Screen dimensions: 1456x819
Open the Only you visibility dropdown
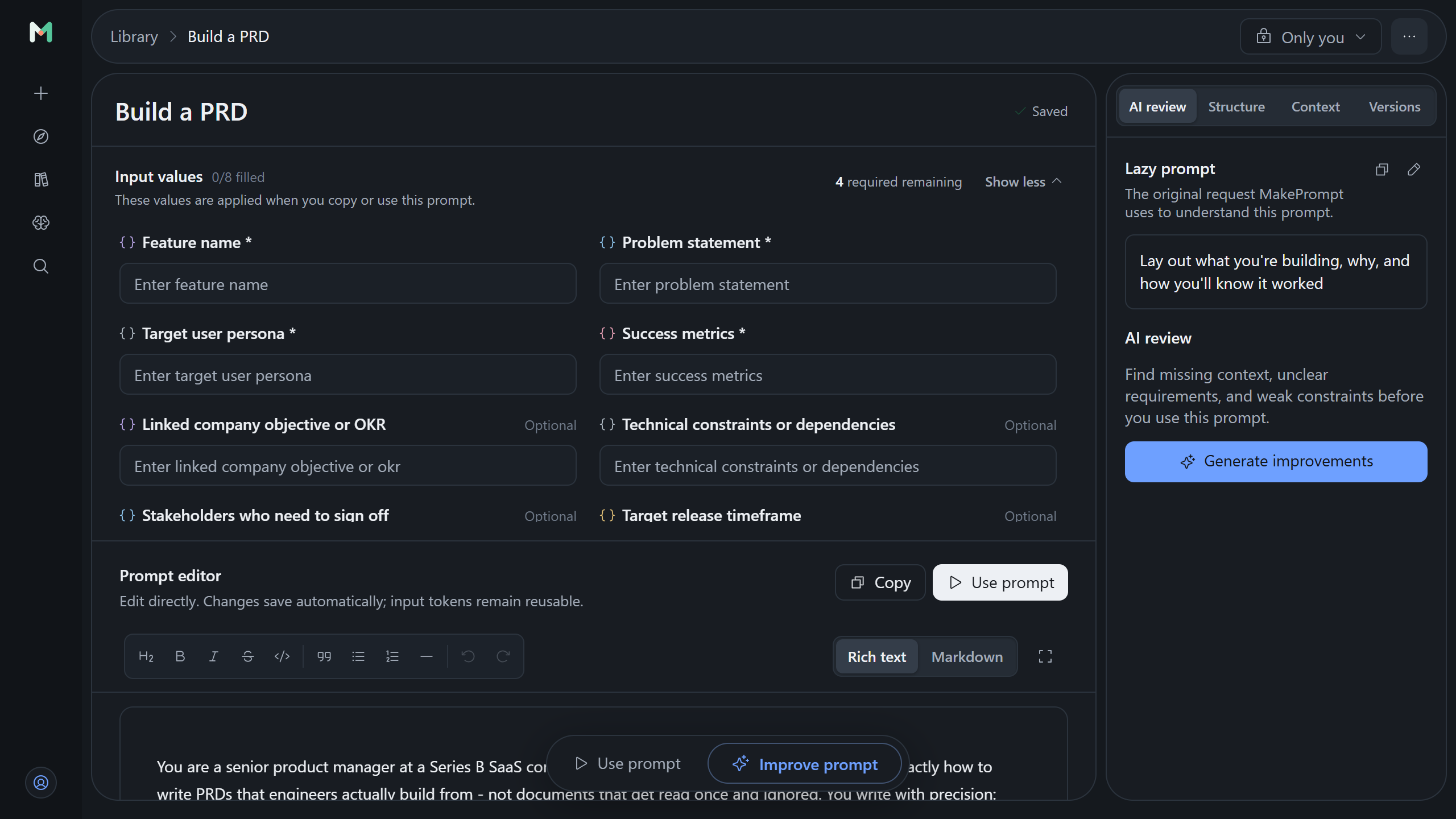[x=1311, y=37]
